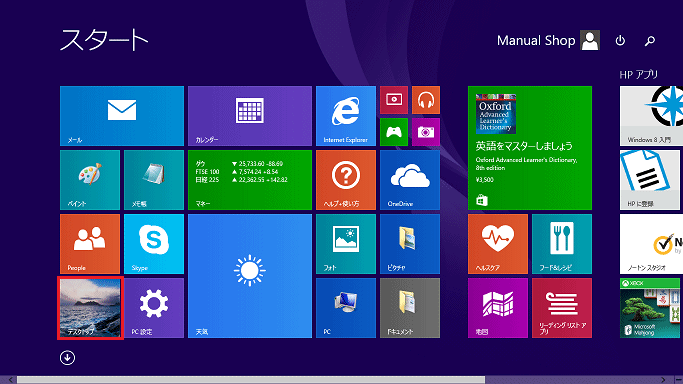Open the Documents (ドキュメント) folder tile
The image size is (683, 384).
(x=409, y=308)
